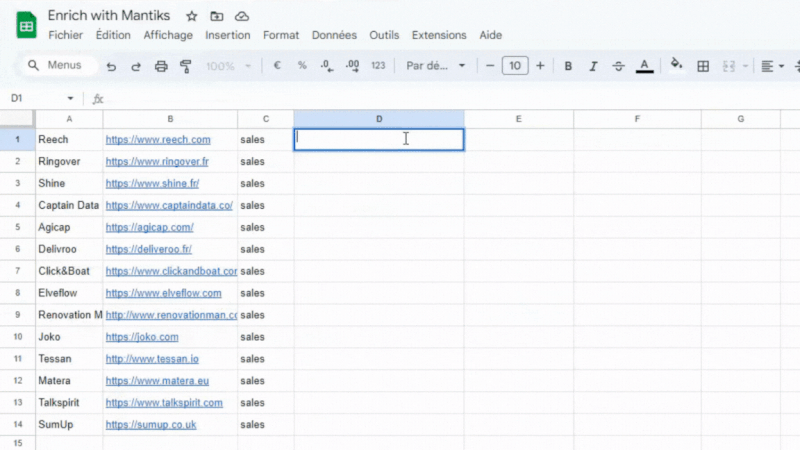Click the fx formula bar icon
Image resolution: width=800 pixels, height=450 pixels.
click(x=98, y=99)
